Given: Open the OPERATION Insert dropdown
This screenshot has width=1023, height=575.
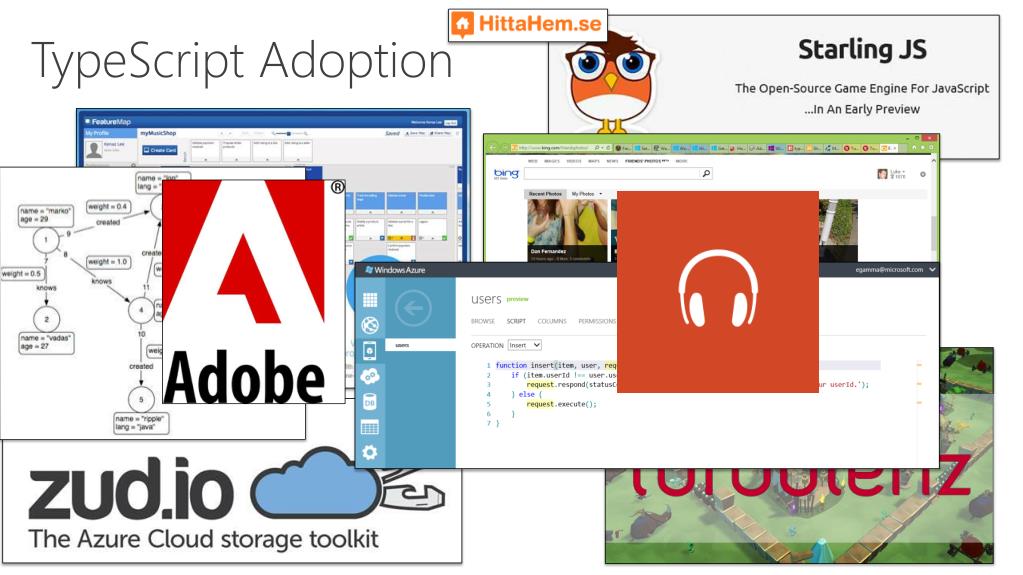Looking at the screenshot, I should point(525,345).
